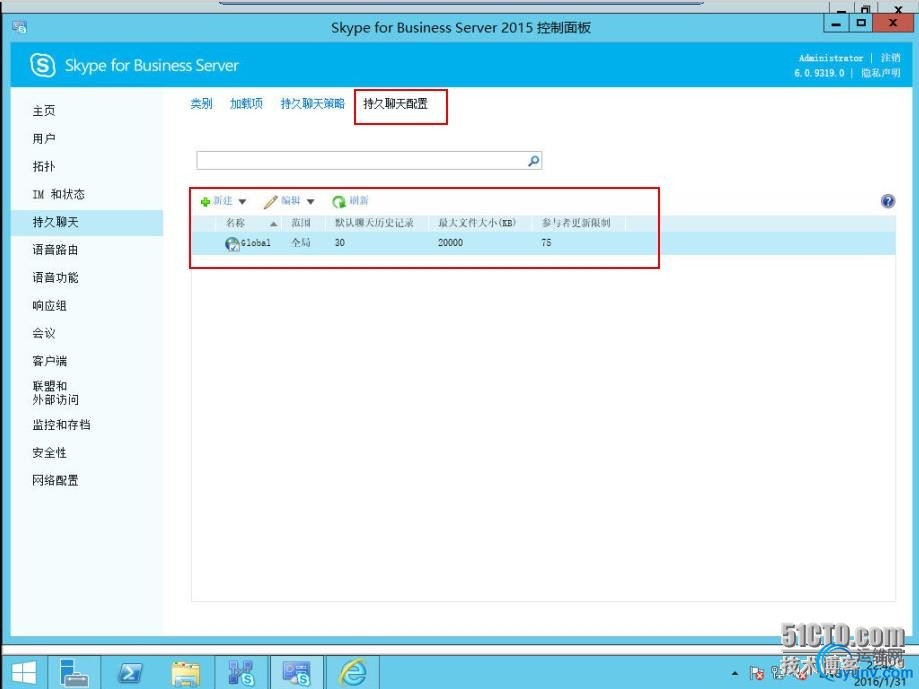919x689 pixels.
Task: Open Skype Topology Builder taskbar icon
Action: point(241,672)
